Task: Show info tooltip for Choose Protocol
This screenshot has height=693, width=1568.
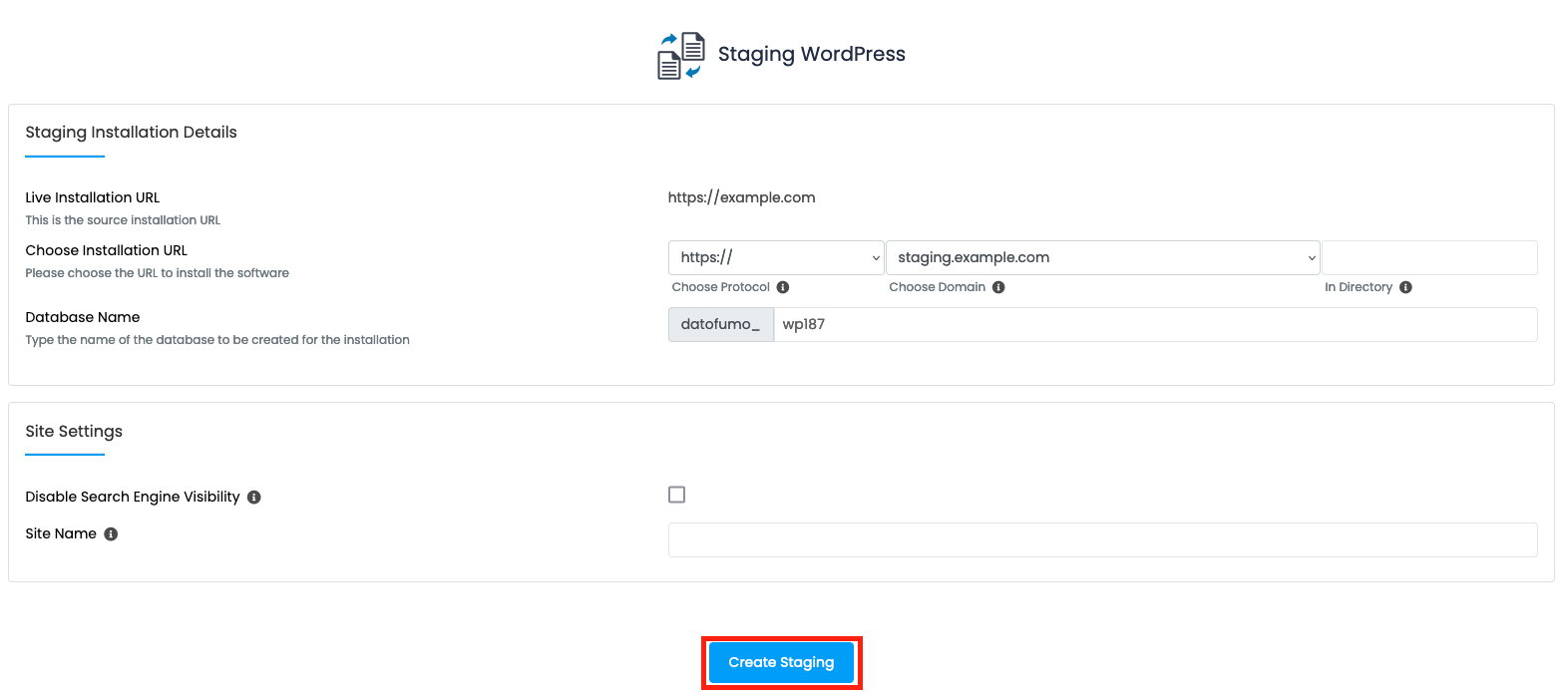Action: (783, 287)
